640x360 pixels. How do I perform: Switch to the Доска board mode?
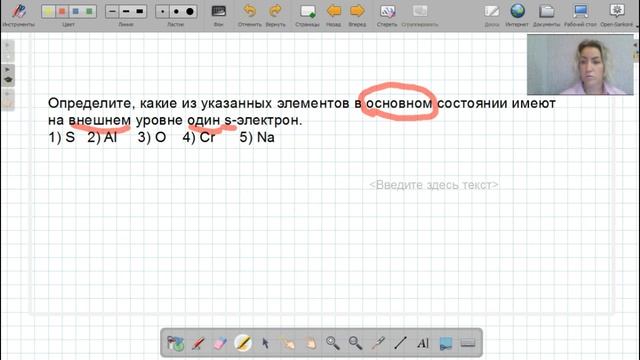[x=492, y=15]
